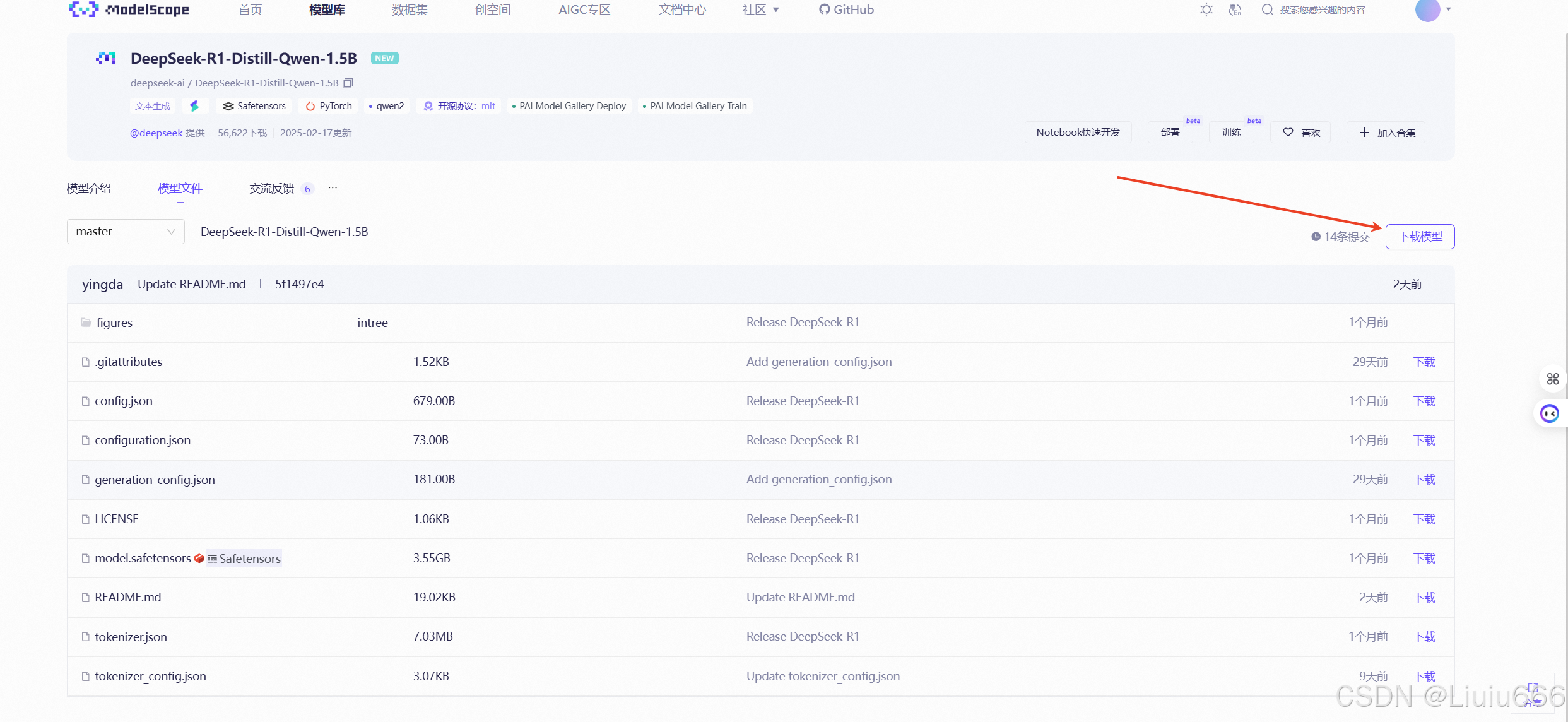Viewport: 1568px width, 722px height.
Task: Open the master branch dropdown
Action: (x=126, y=232)
